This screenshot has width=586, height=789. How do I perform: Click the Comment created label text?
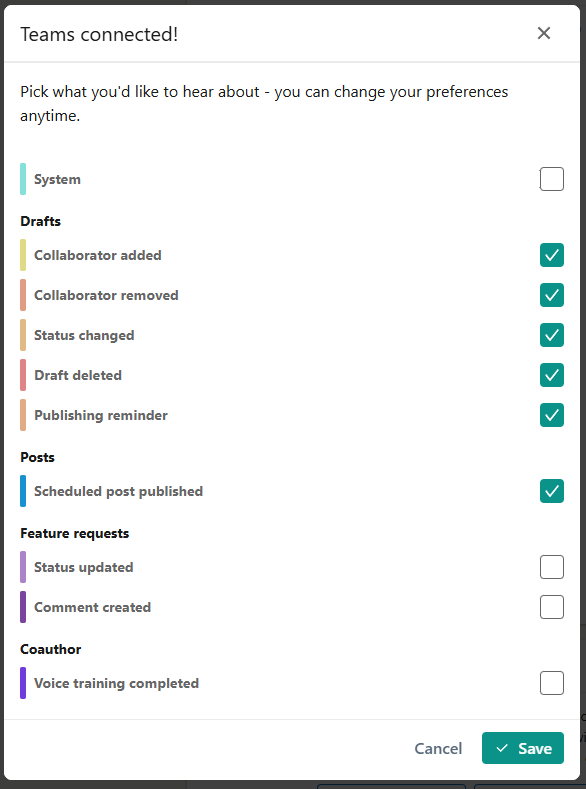pos(93,607)
